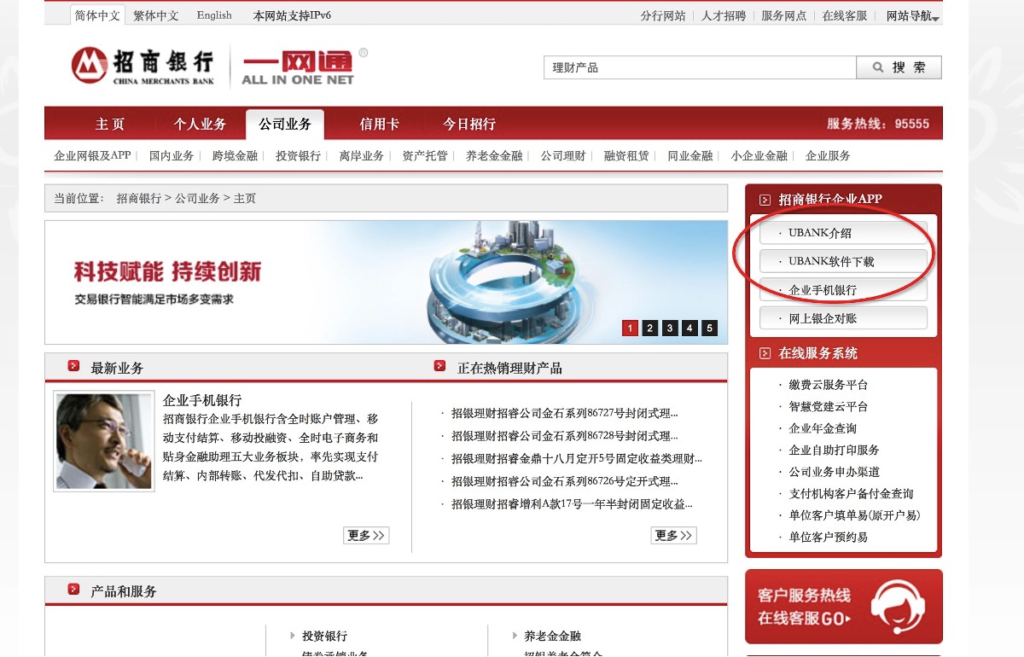The height and width of the screenshot is (657, 1024).
Task: Open the 信用卡 tab
Action: tap(379, 124)
